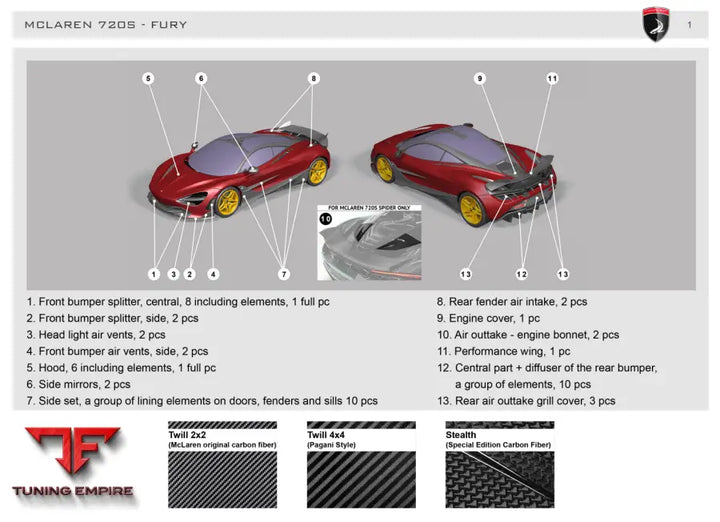Open the 720S Spider only inset image
The height and width of the screenshot is (522, 720).
coord(369,243)
